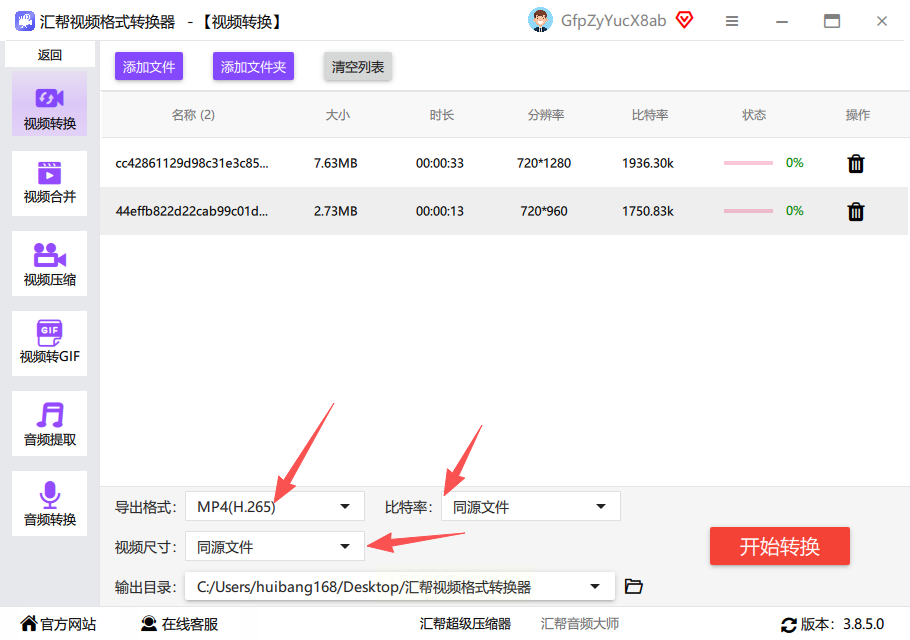
Task: Open the 官方网站 link
Action: point(58,624)
